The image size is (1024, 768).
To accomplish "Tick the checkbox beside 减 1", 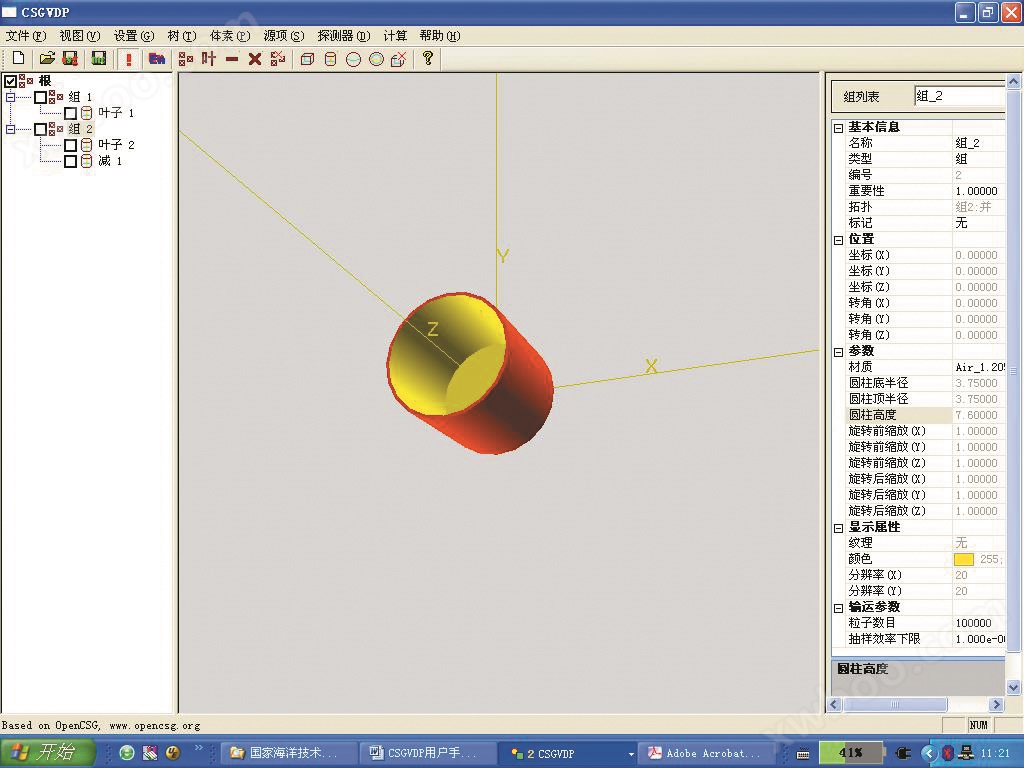I will tap(71, 161).
